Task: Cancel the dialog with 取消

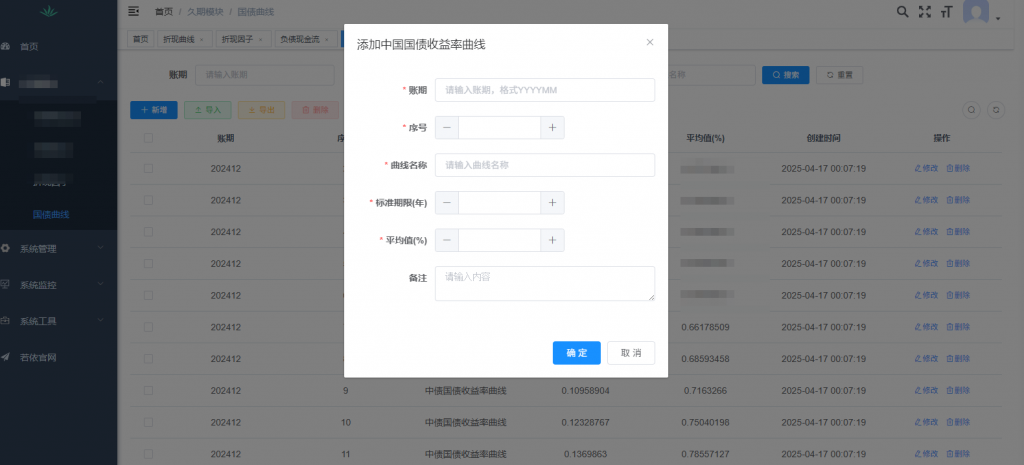Action: coord(631,353)
